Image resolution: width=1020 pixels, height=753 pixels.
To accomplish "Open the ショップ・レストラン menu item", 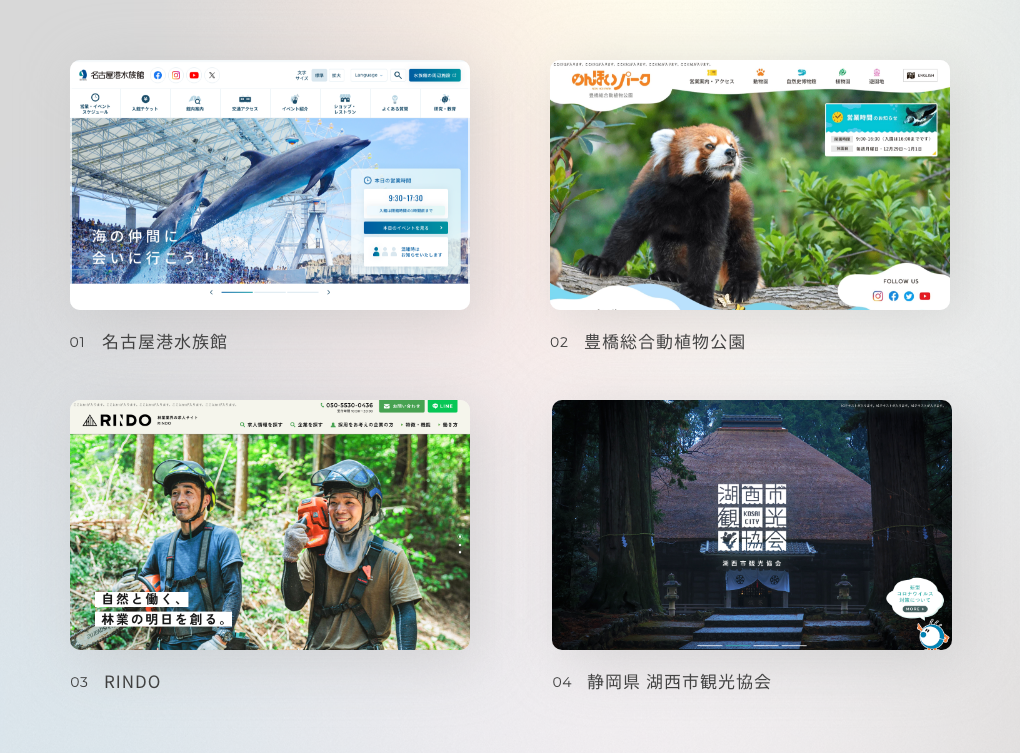I will point(345,103).
